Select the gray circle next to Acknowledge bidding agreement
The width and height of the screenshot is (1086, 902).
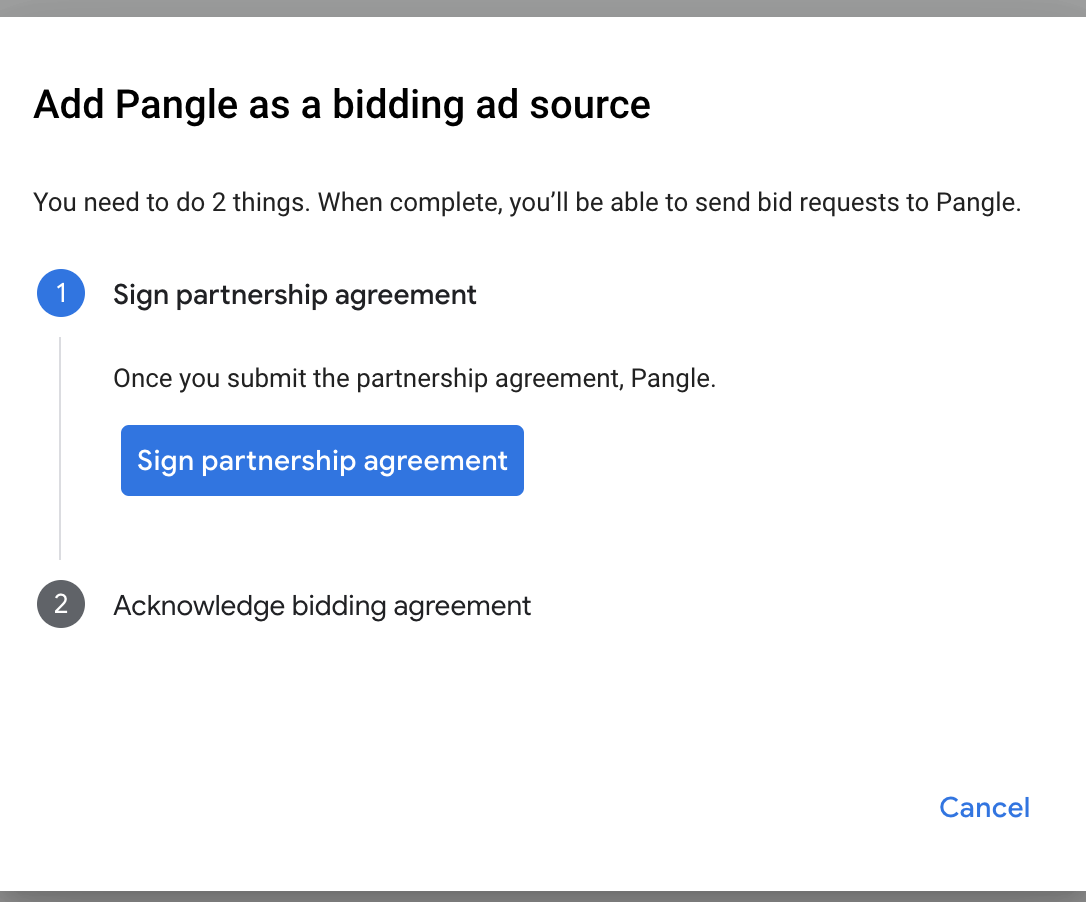[x=61, y=604]
